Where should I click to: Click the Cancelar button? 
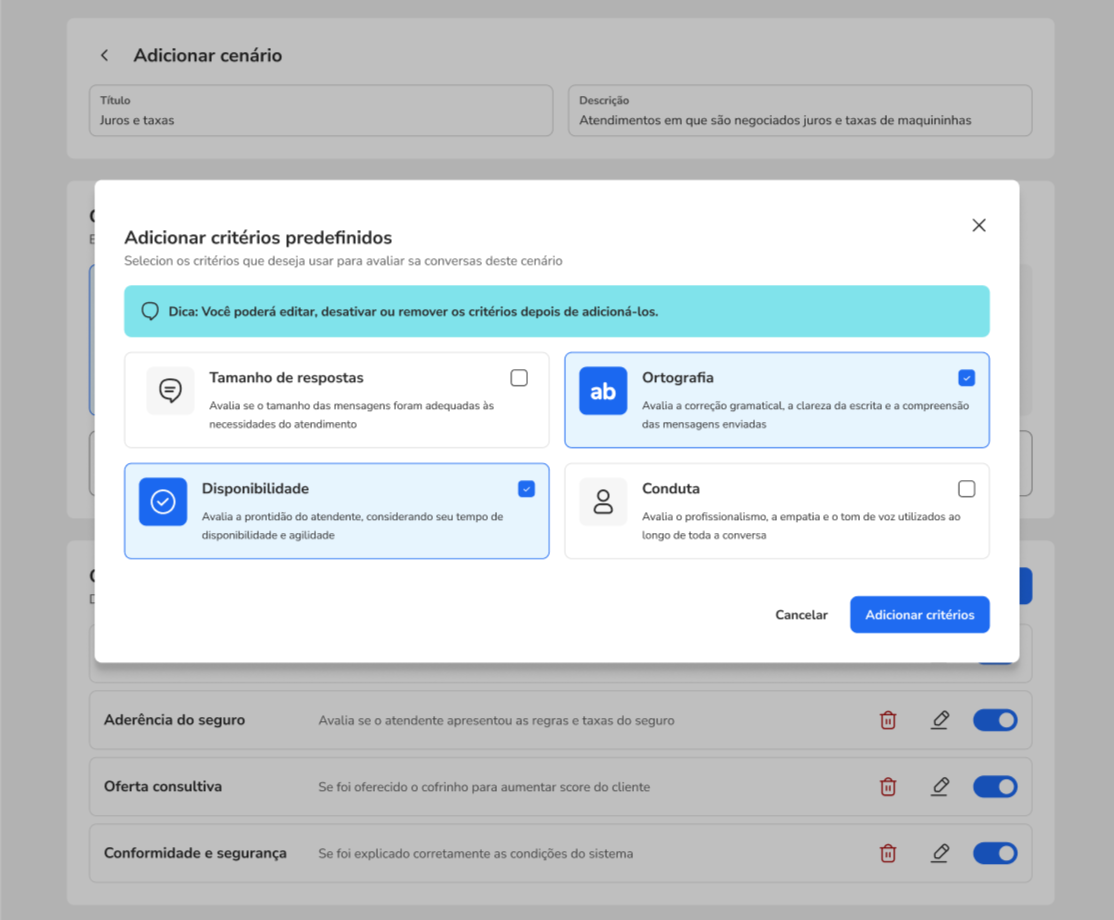(801, 615)
